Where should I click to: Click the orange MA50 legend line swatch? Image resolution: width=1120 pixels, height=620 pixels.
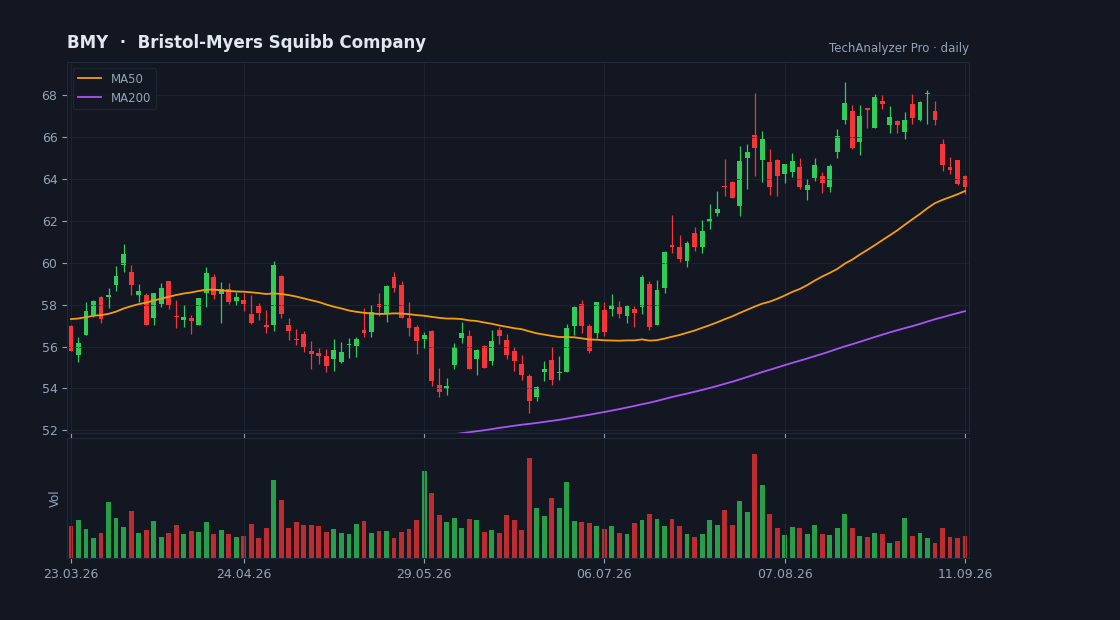coord(89,79)
